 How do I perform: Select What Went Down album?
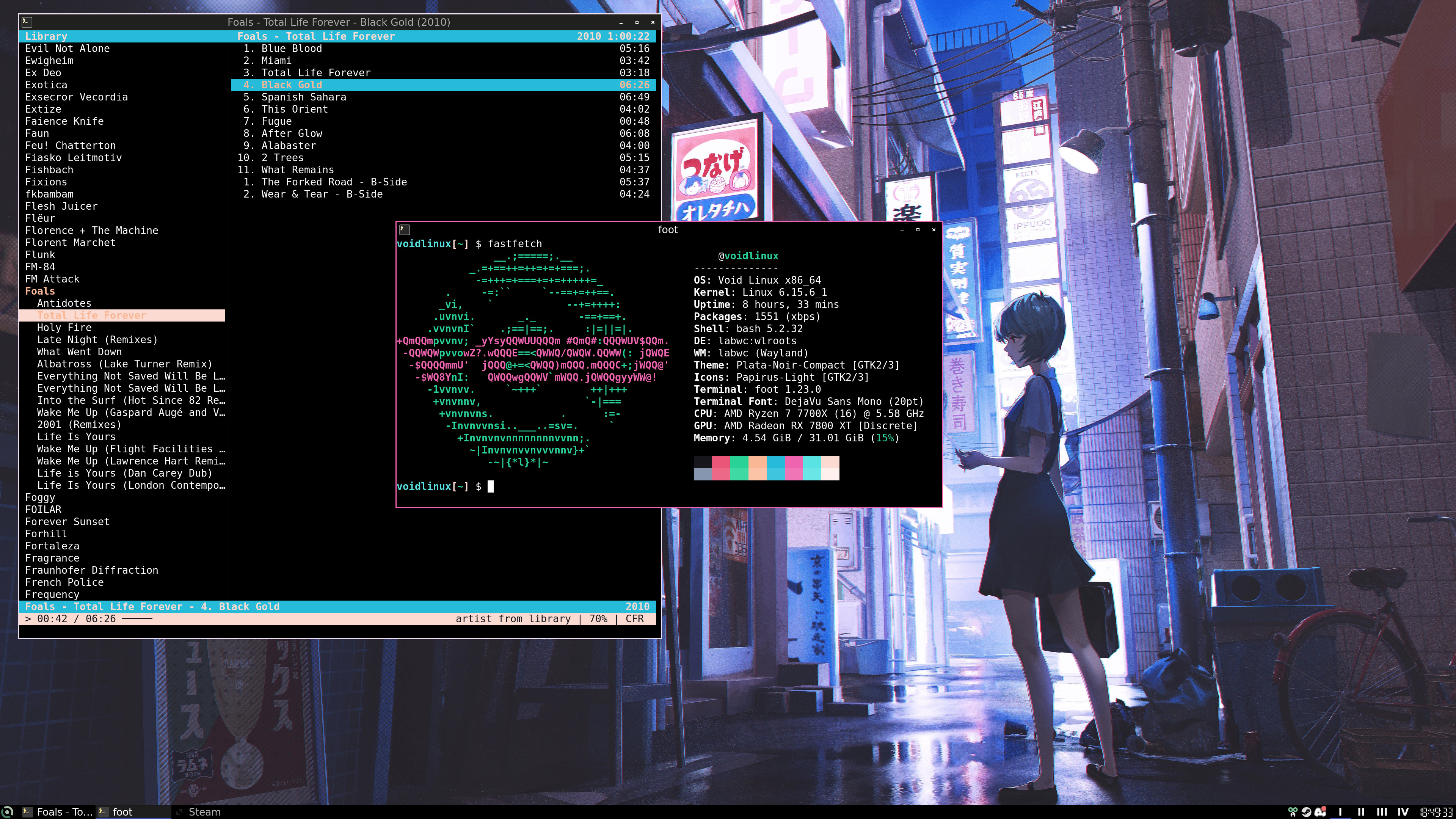coord(79,352)
